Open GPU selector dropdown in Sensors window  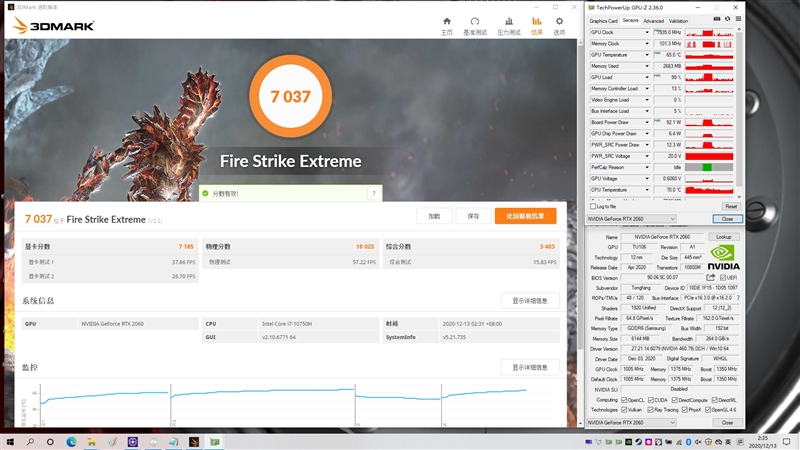[x=632, y=218]
